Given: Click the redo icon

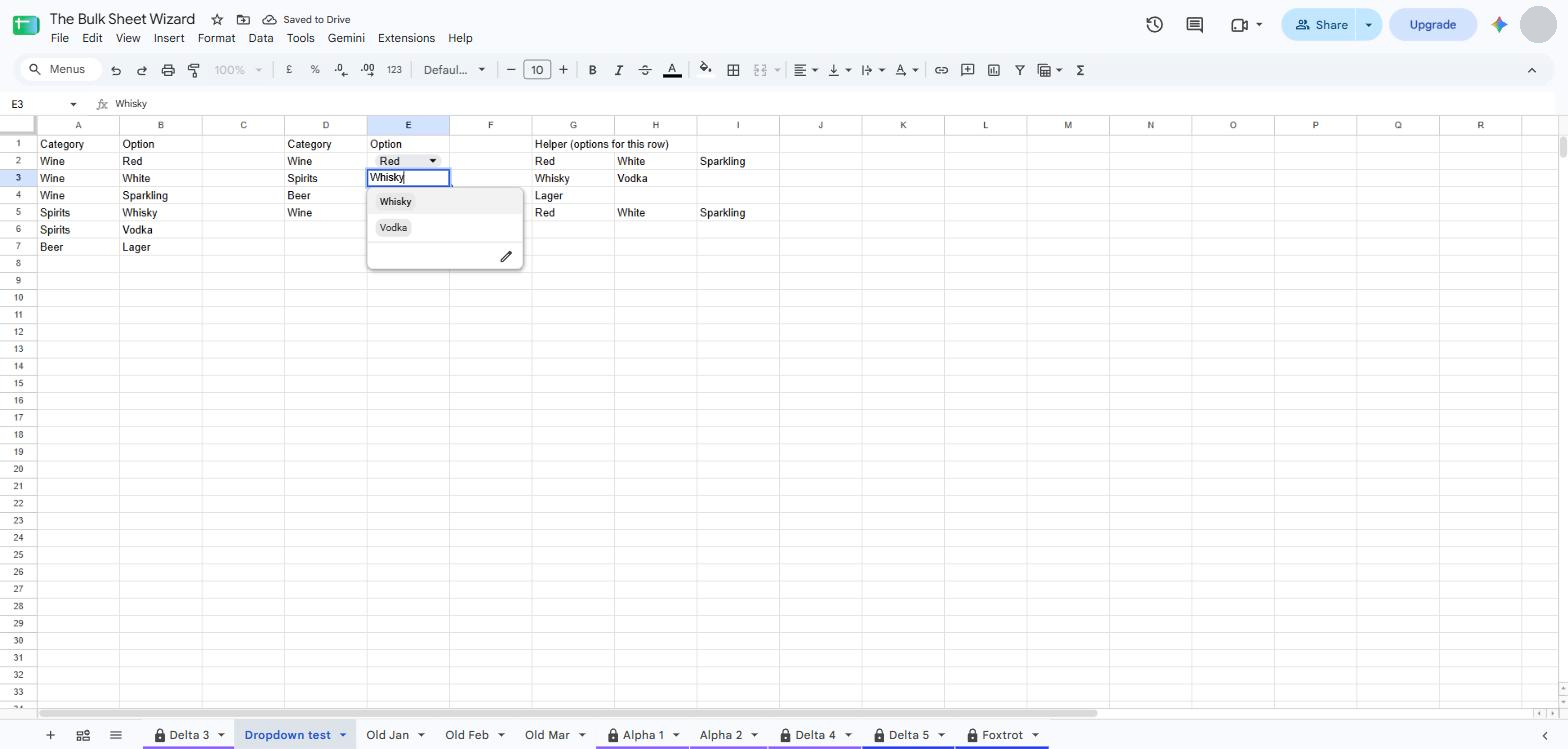Looking at the screenshot, I should pyautogui.click(x=142, y=70).
